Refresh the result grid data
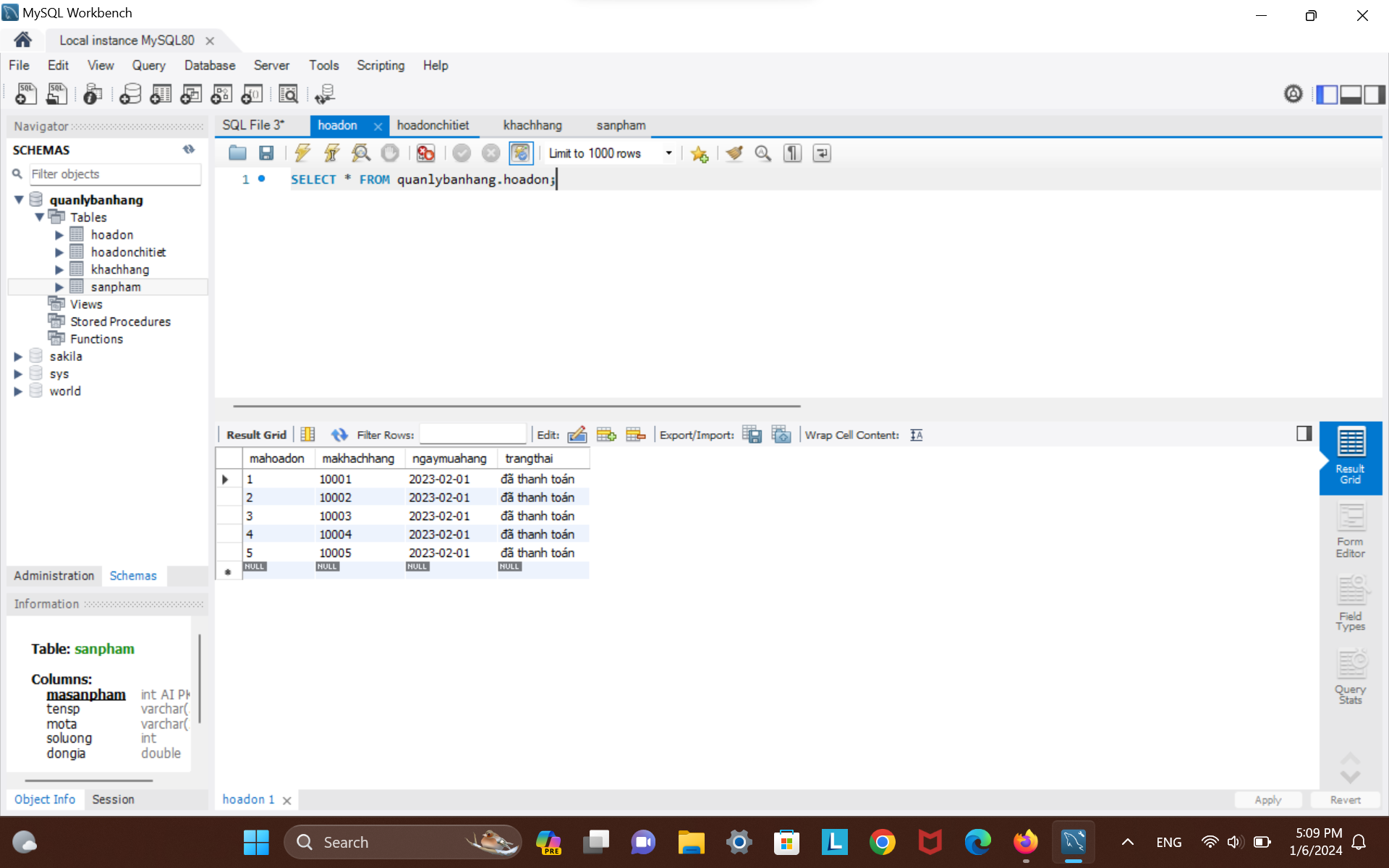 click(x=339, y=435)
